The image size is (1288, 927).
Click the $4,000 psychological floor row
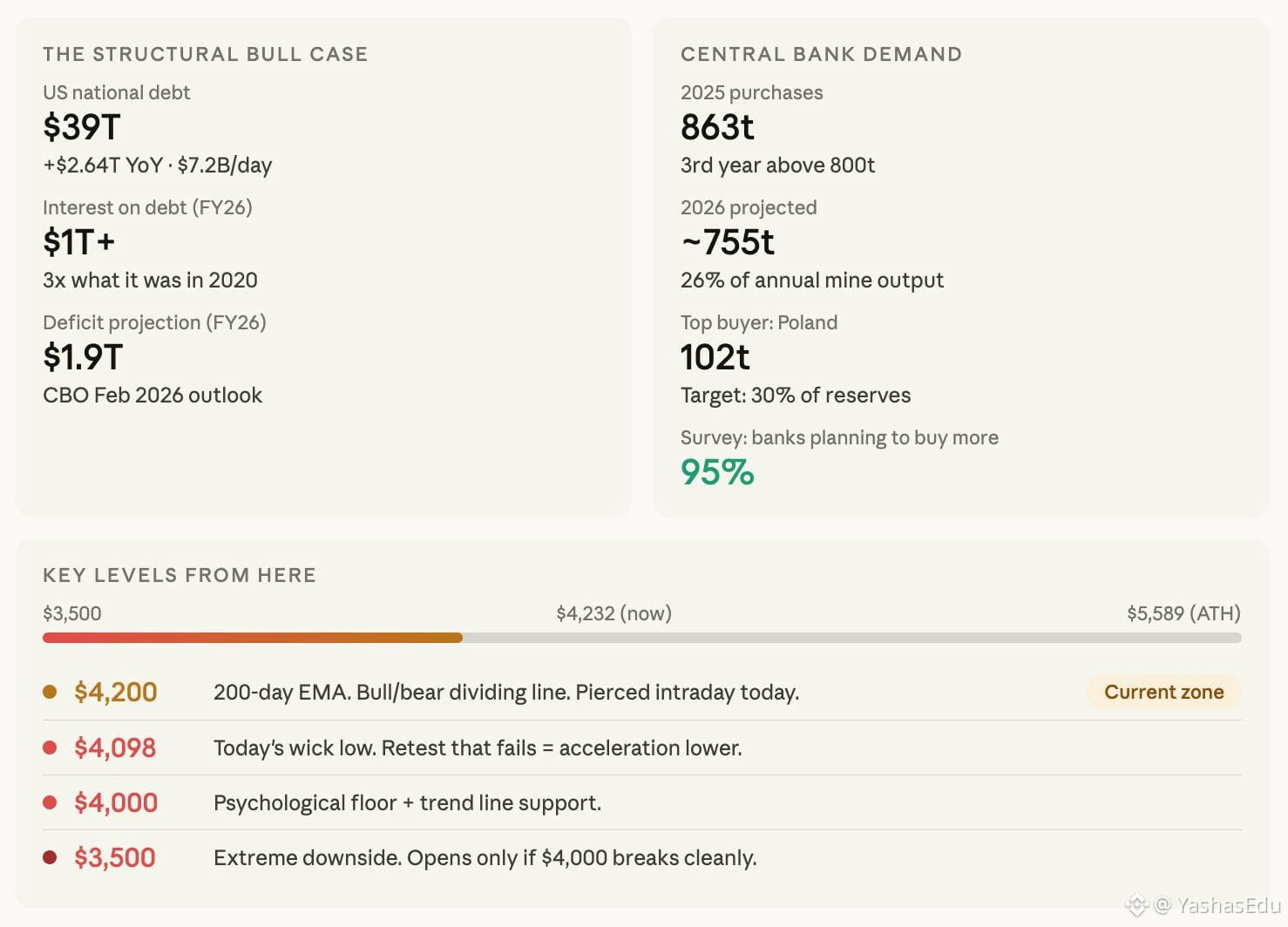(642, 802)
